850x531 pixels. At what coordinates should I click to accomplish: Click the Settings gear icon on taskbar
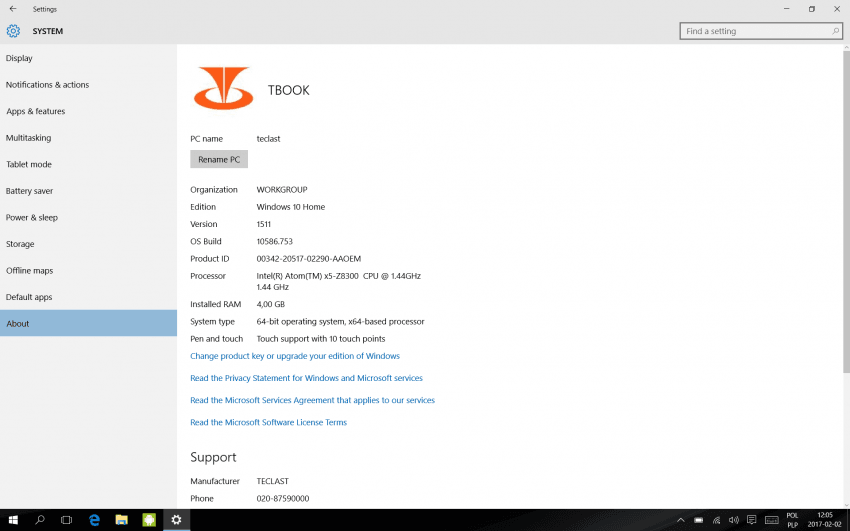pos(176,520)
